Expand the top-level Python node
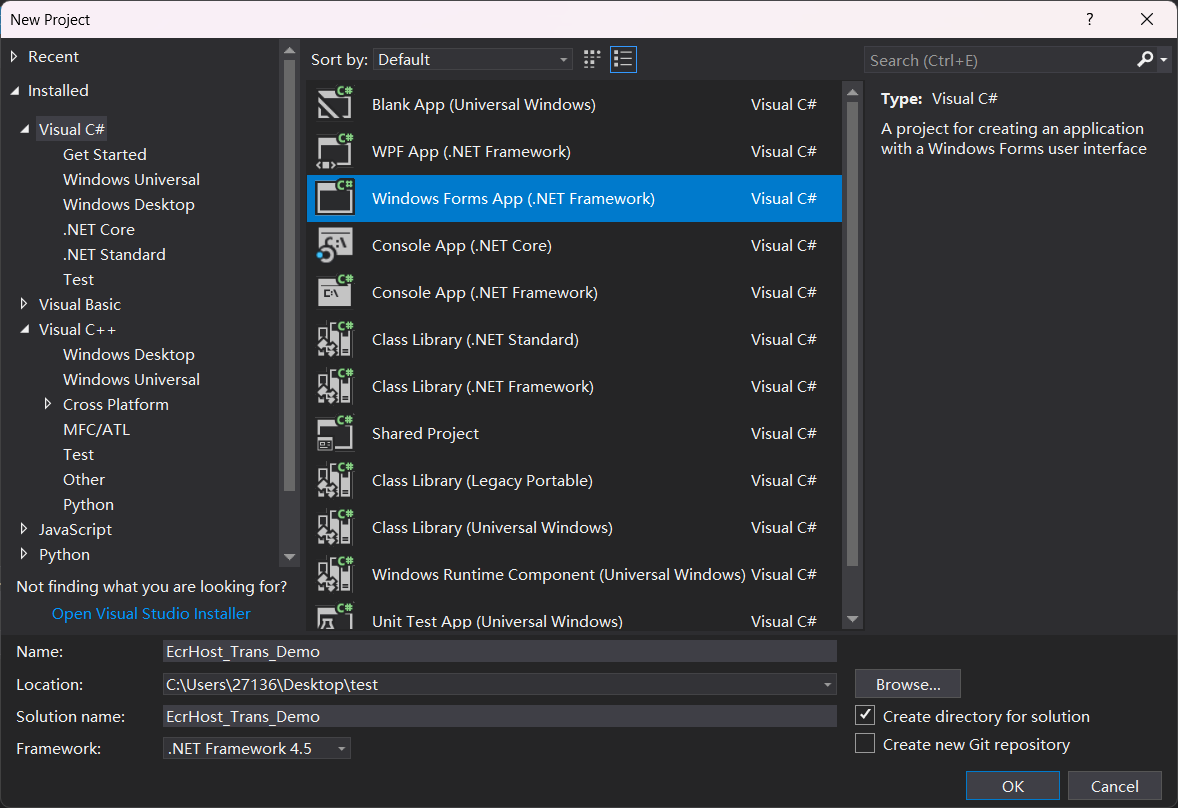This screenshot has height=808, width=1178. pos(24,554)
